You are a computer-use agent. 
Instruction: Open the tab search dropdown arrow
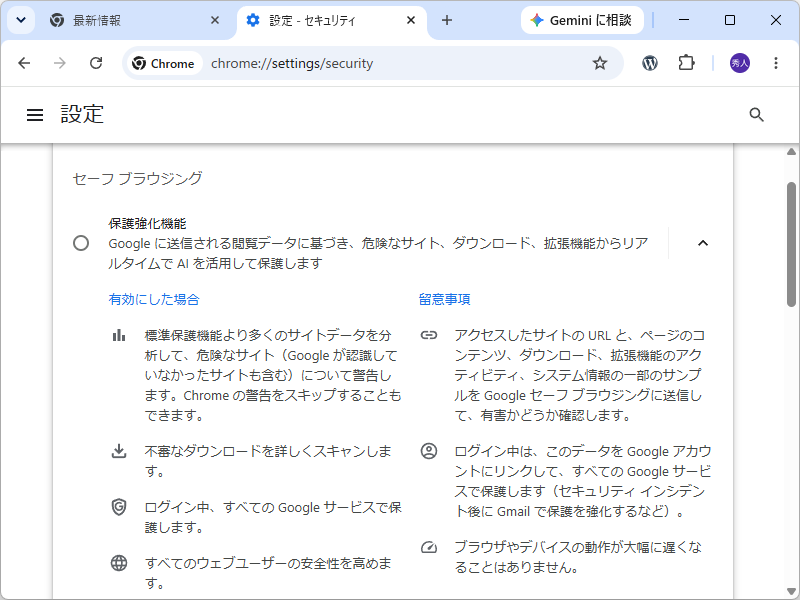21,20
